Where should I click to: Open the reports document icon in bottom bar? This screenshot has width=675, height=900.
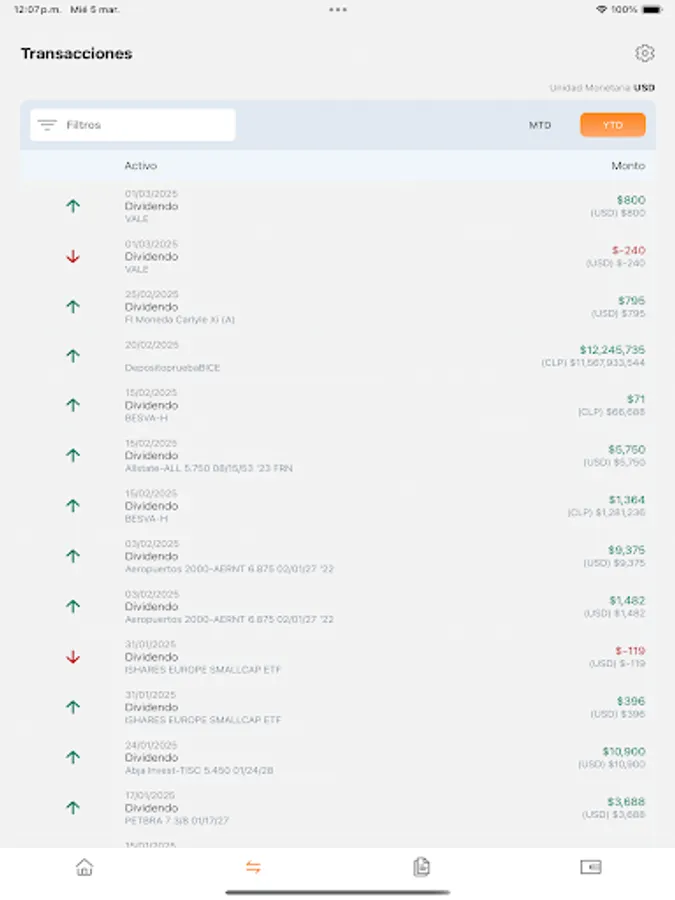pos(421,868)
